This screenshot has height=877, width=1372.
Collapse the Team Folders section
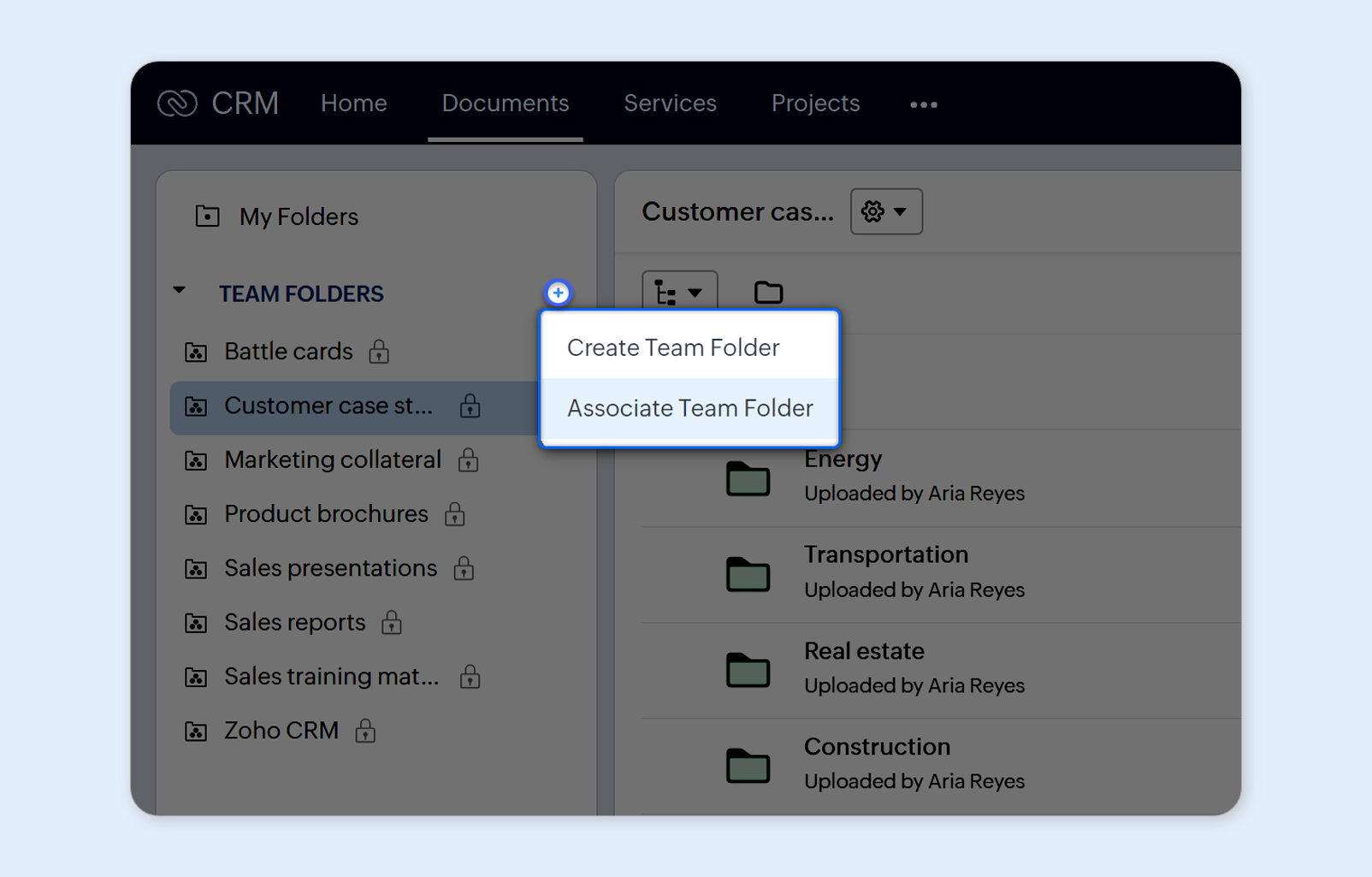click(x=180, y=292)
